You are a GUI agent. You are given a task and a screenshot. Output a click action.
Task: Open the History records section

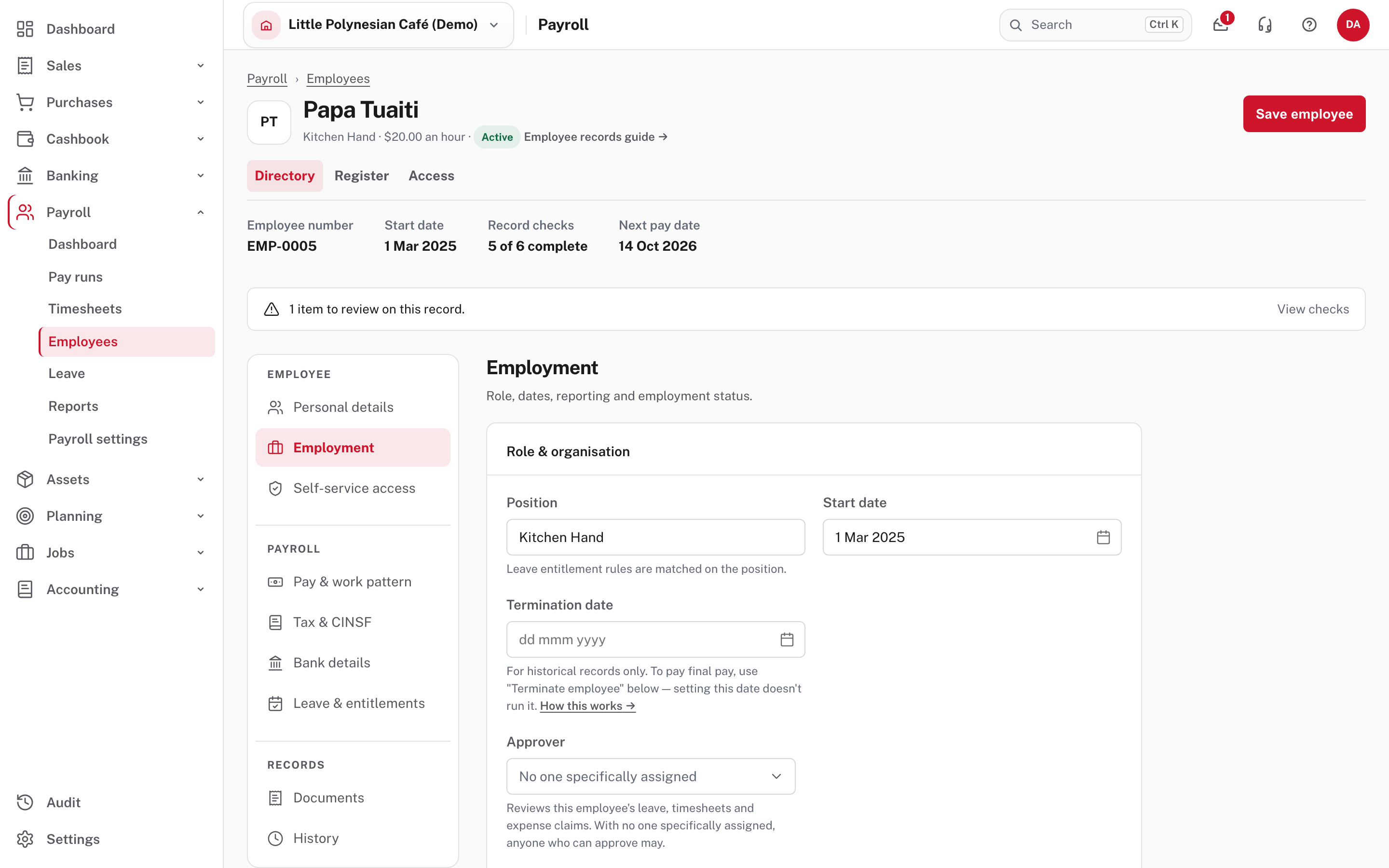pos(353,838)
